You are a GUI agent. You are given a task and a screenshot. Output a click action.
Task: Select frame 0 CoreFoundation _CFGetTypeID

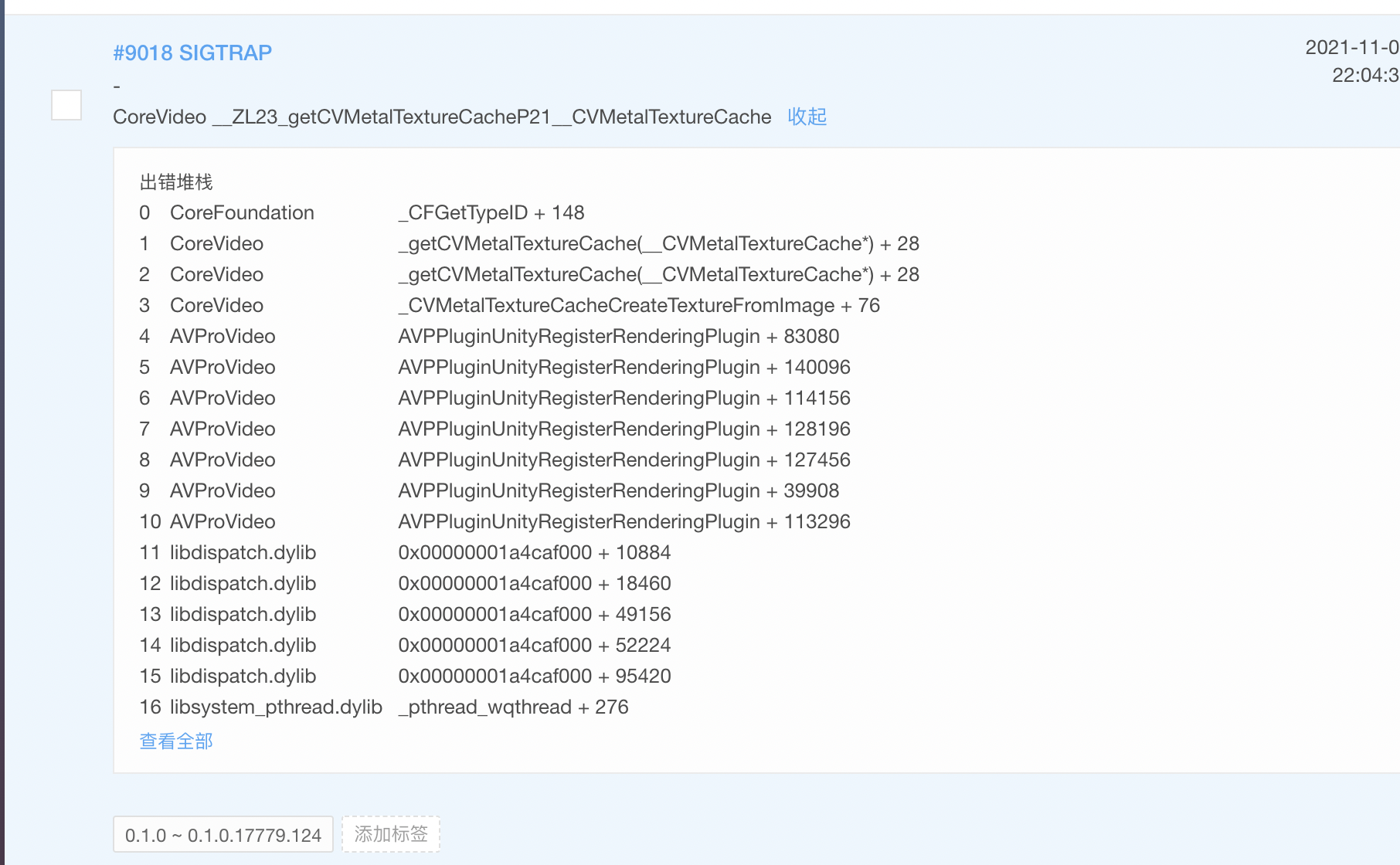[x=363, y=212]
